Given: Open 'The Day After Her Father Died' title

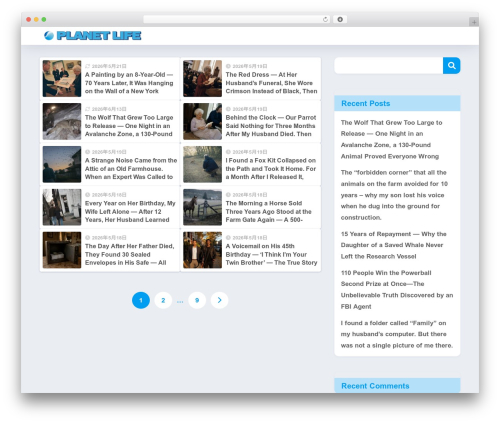Looking at the screenshot, I should click(x=130, y=254).
